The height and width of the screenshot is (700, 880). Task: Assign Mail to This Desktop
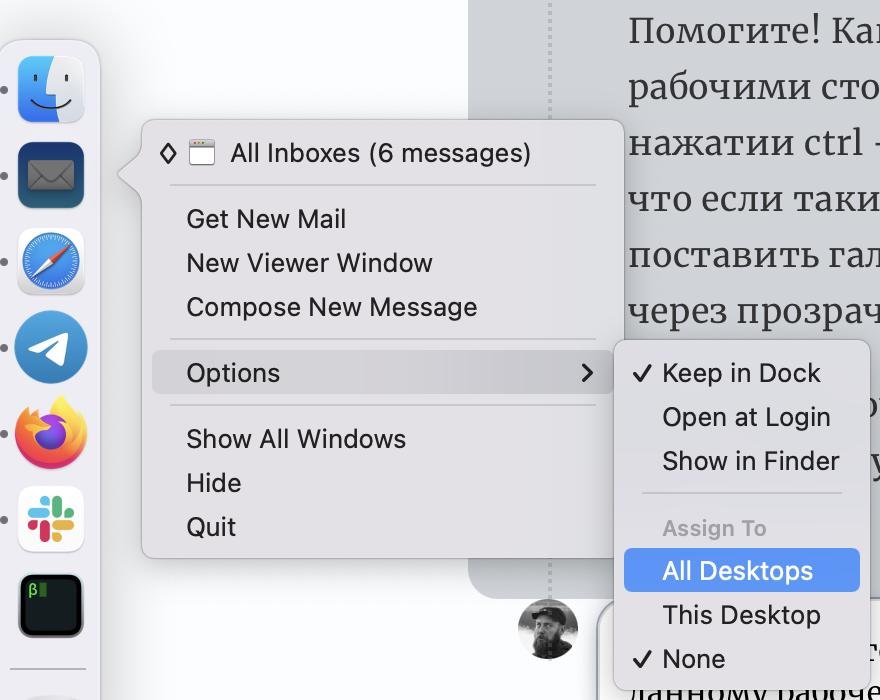pyautogui.click(x=742, y=614)
